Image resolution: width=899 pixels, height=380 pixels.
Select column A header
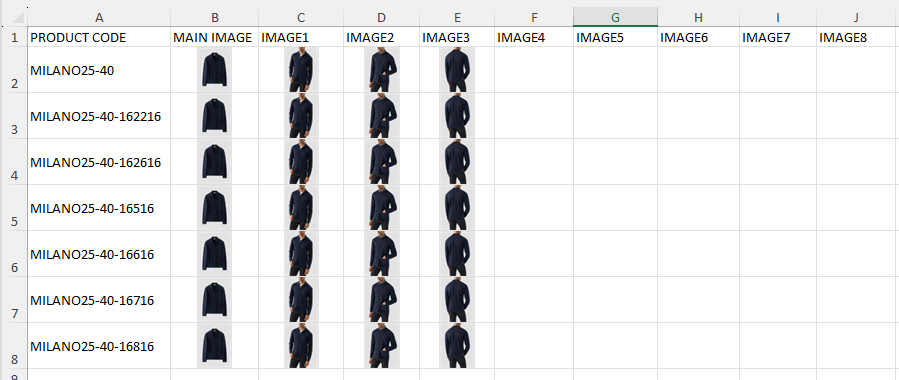pyautogui.click(x=99, y=18)
